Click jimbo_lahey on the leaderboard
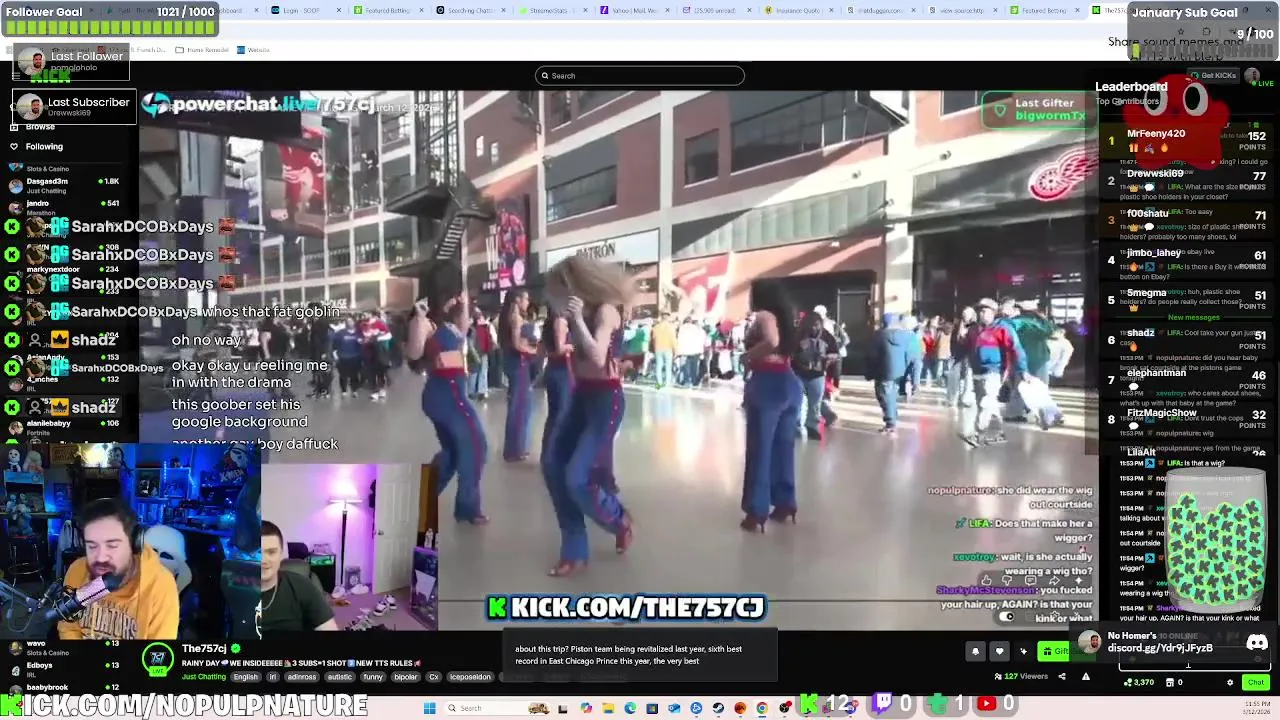Screen dimensions: 1280x720 (1154, 253)
